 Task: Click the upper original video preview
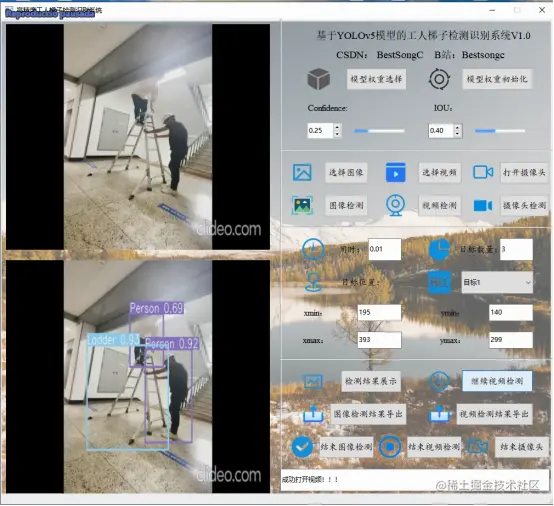(138, 137)
